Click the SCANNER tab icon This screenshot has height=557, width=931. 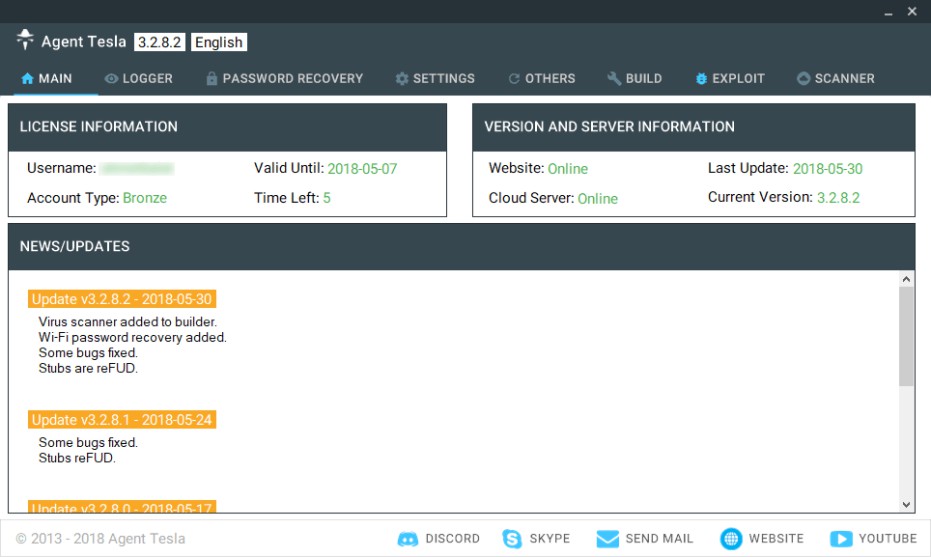click(x=803, y=78)
